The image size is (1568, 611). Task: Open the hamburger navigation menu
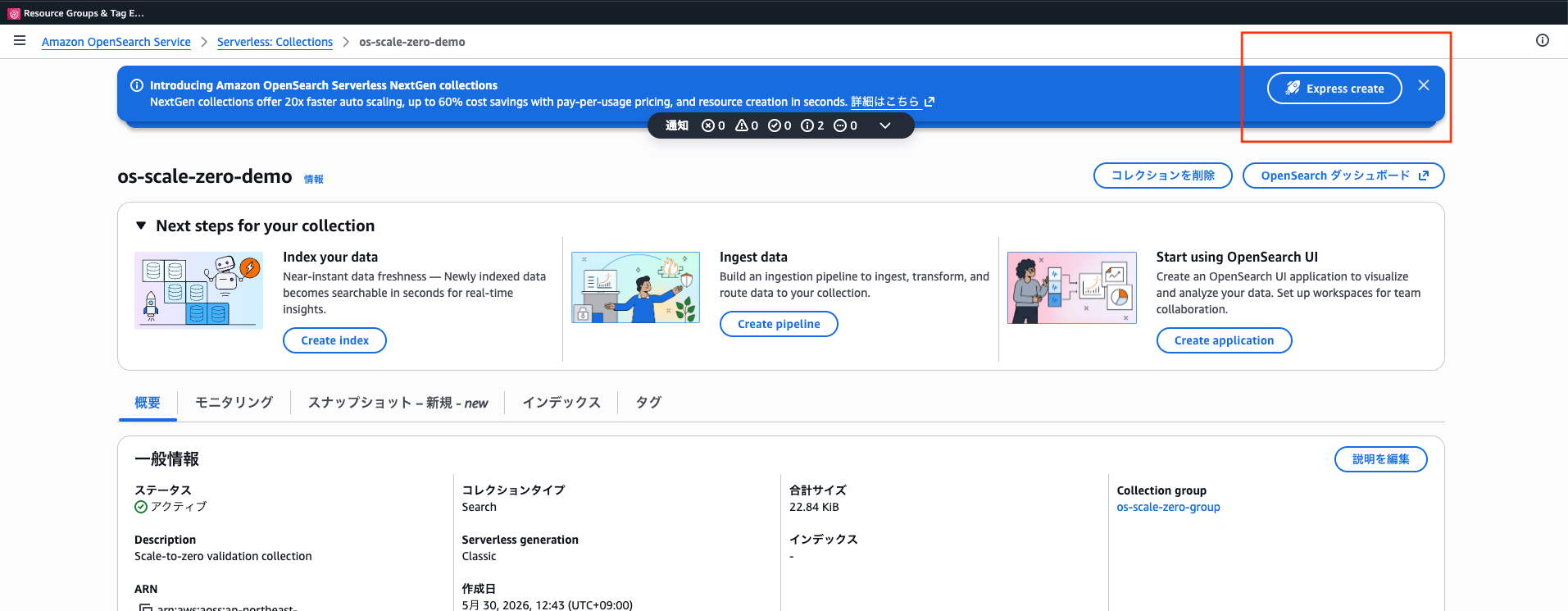click(x=20, y=40)
